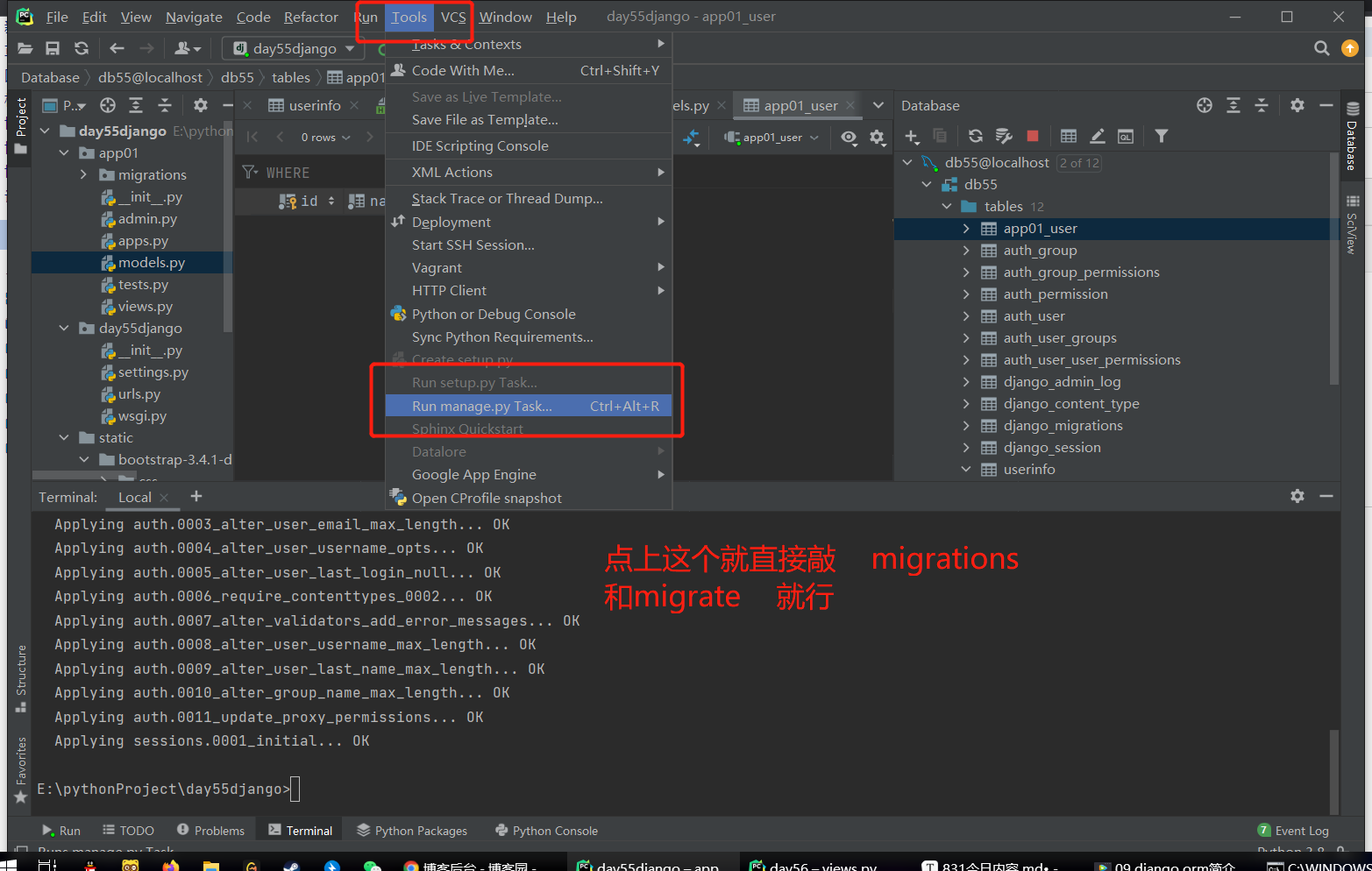Toggle the data editor view eye icon
This screenshot has width=1372, height=871.
click(849, 137)
